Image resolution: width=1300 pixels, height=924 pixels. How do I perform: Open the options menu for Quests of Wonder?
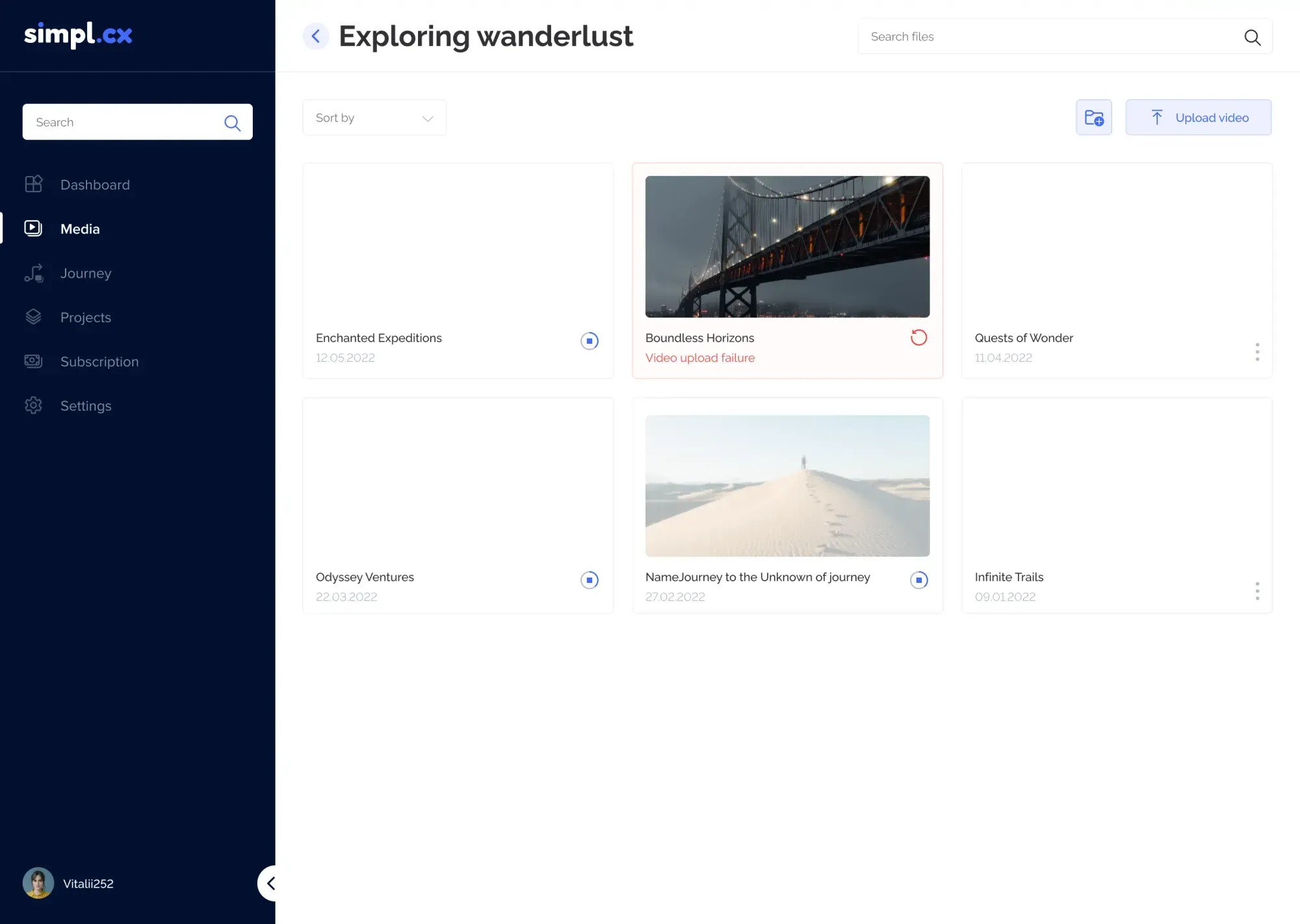tap(1257, 352)
